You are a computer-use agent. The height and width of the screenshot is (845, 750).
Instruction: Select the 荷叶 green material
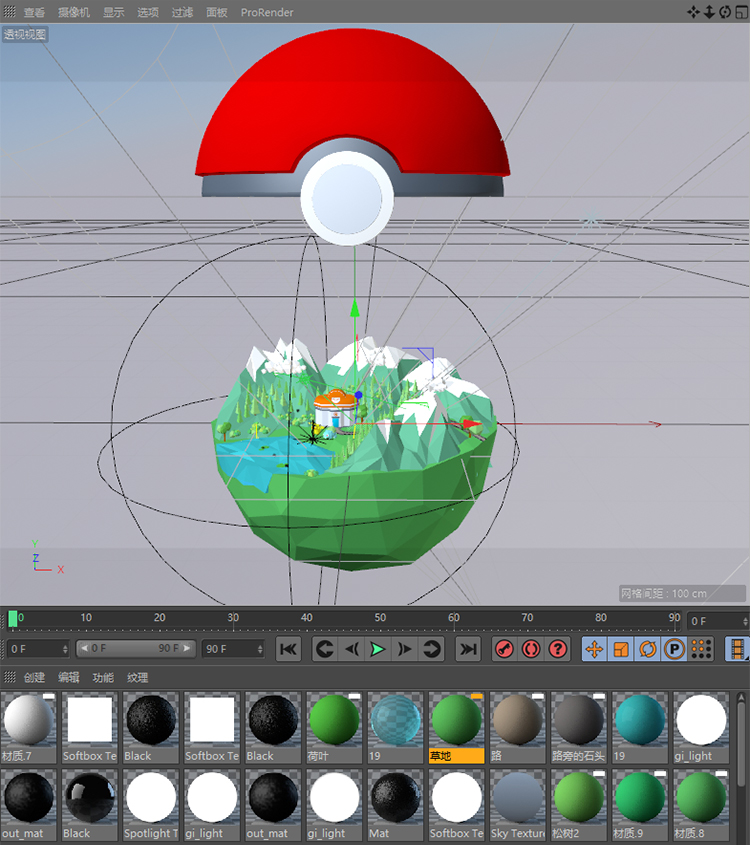pos(334,728)
